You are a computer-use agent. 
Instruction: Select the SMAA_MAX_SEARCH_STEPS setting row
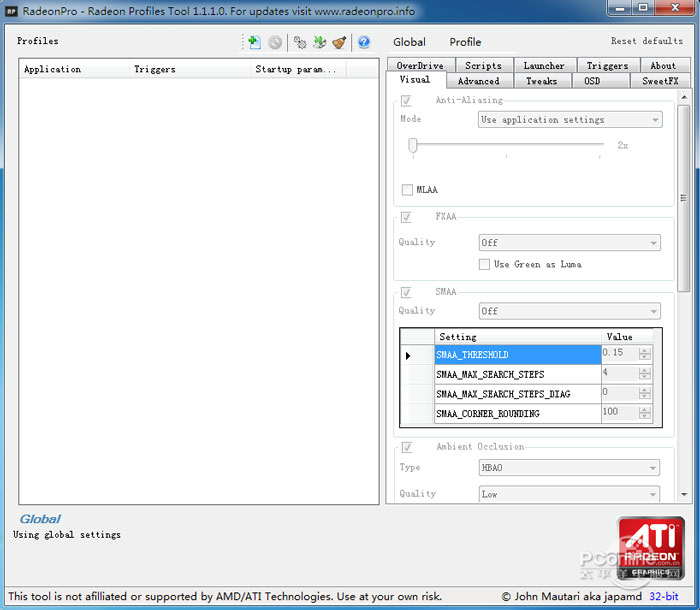(x=518, y=374)
